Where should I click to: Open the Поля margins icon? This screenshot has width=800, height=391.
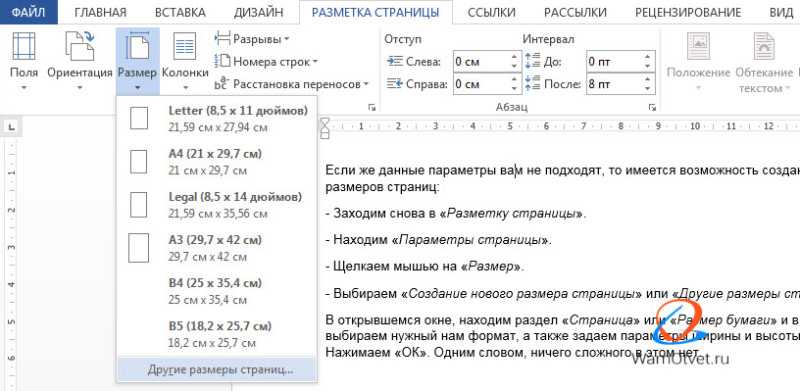tap(23, 46)
